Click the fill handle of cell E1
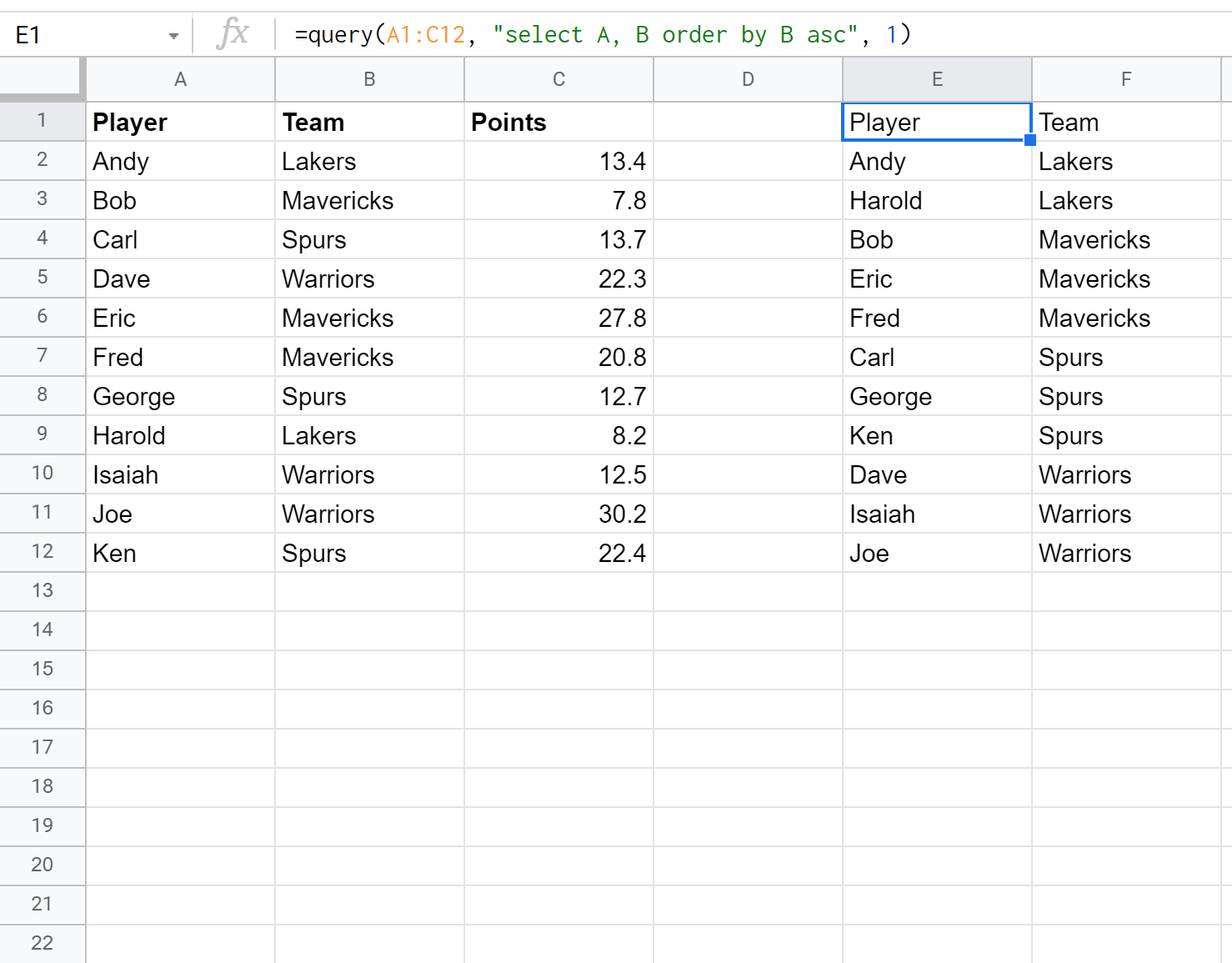Image resolution: width=1232 pixels, height=963 pixels. 1030,140
